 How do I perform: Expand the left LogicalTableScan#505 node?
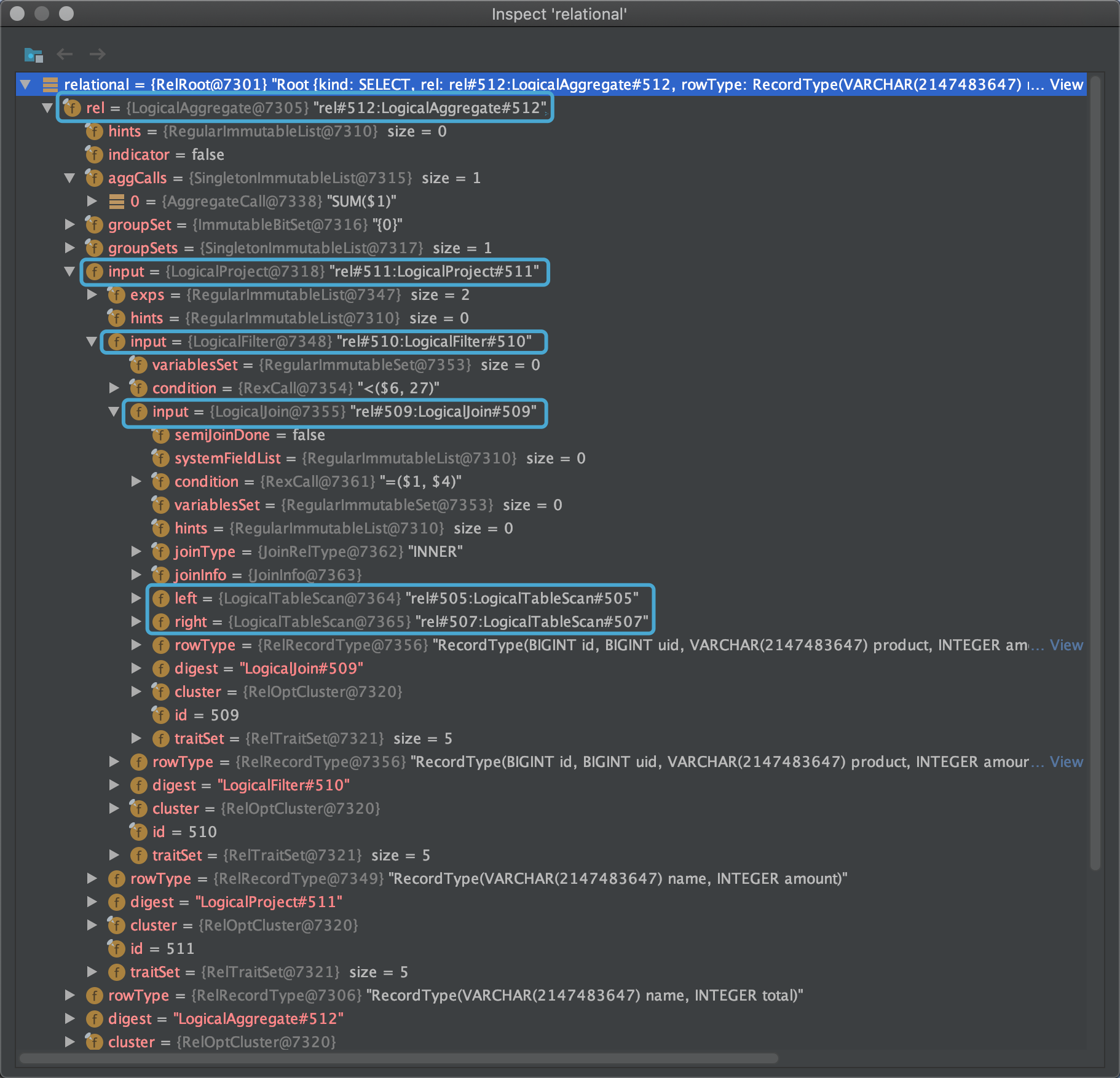point(136,598)
